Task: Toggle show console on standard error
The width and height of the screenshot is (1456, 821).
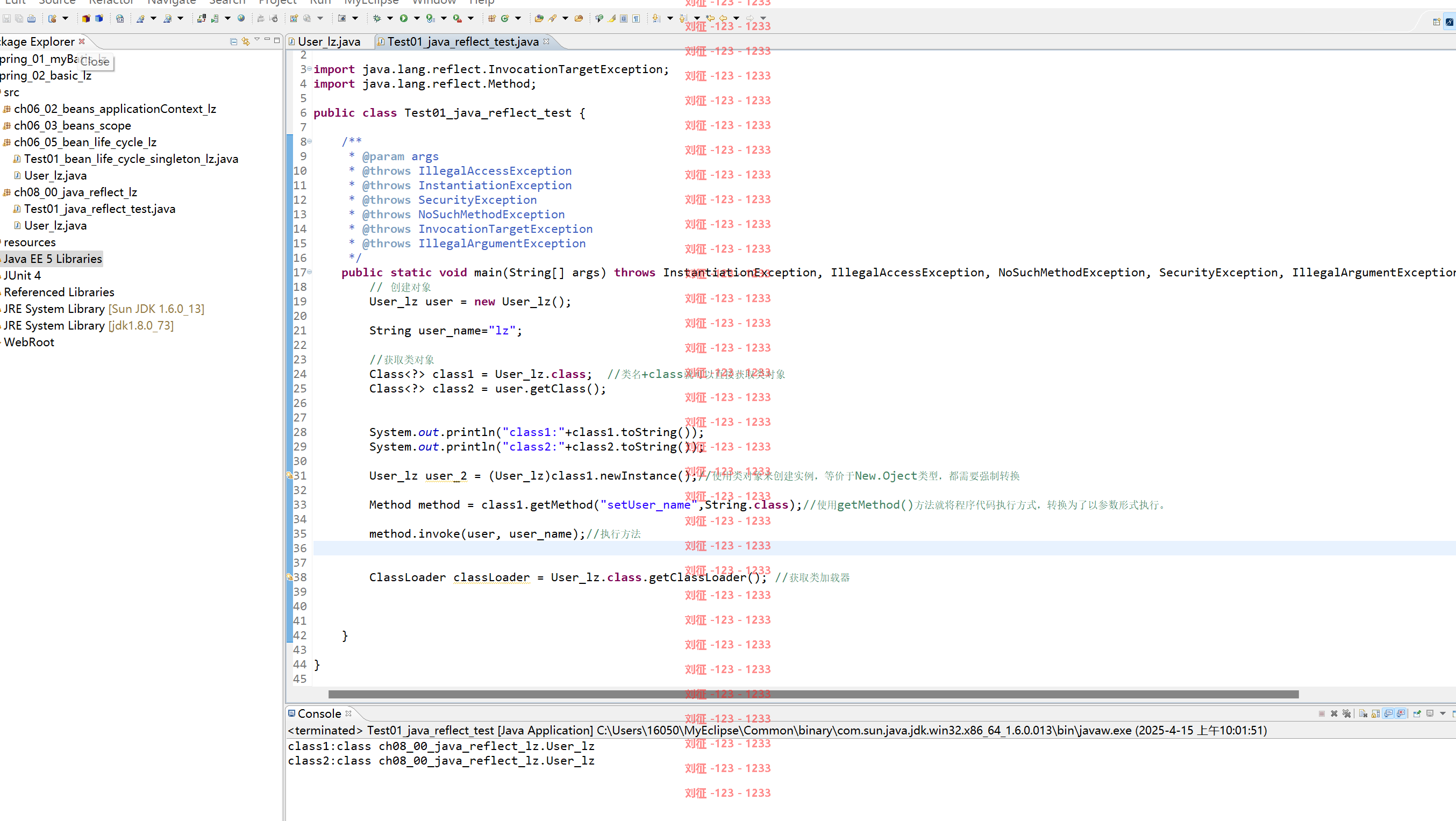Action: click(x=1401, y=713)
